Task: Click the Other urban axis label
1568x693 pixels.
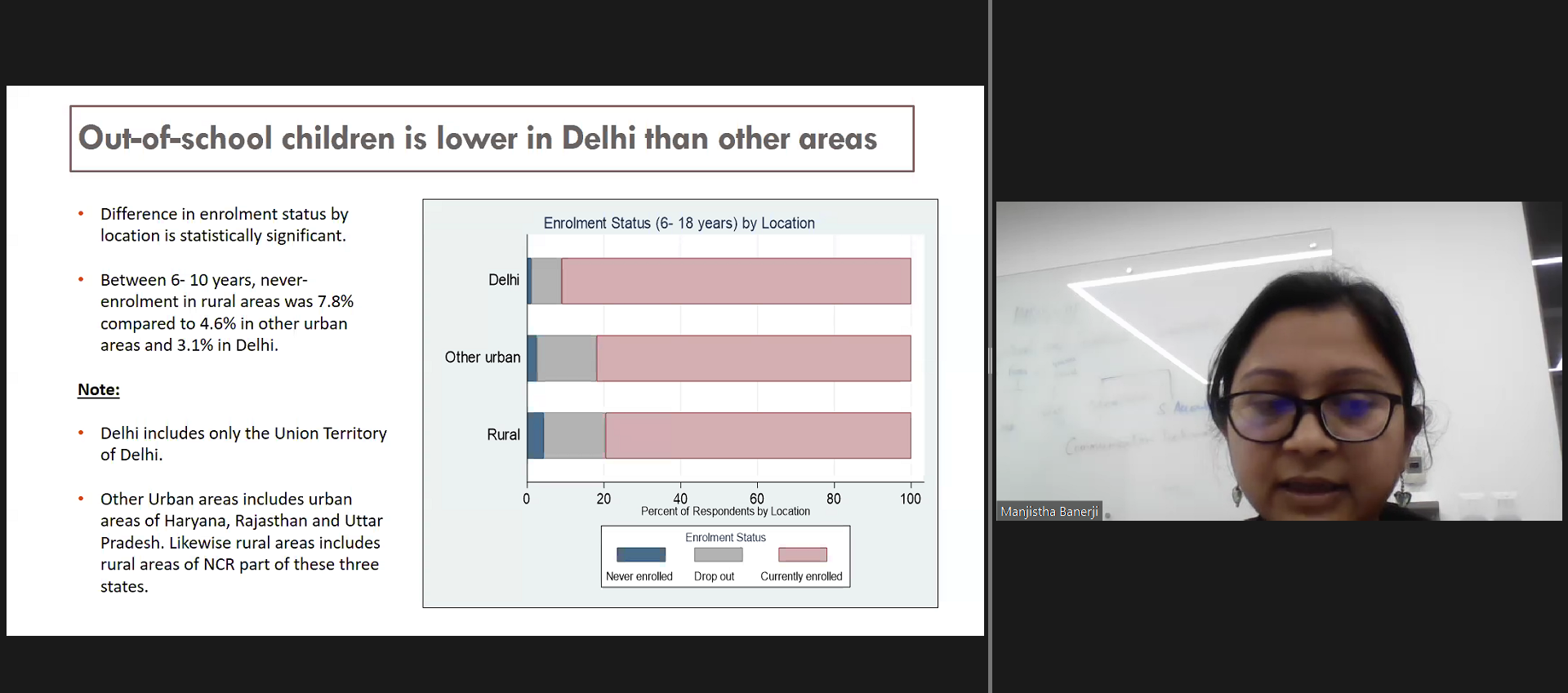Action: pyautogui.click(x=482, y=358)
